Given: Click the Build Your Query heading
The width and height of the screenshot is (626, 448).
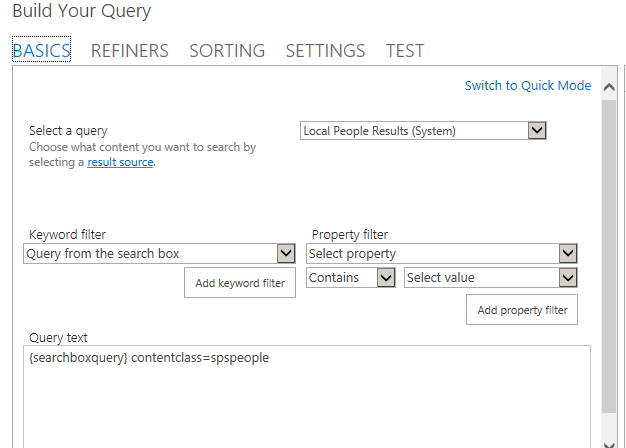Looking at the screenshot, I should click(81, 12).
